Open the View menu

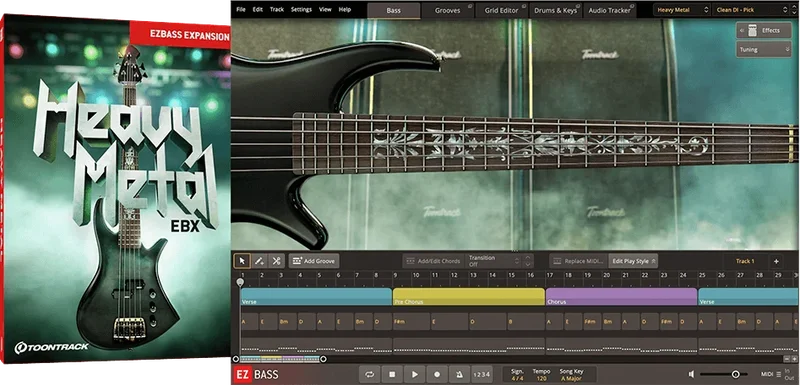tap(325, 10)
